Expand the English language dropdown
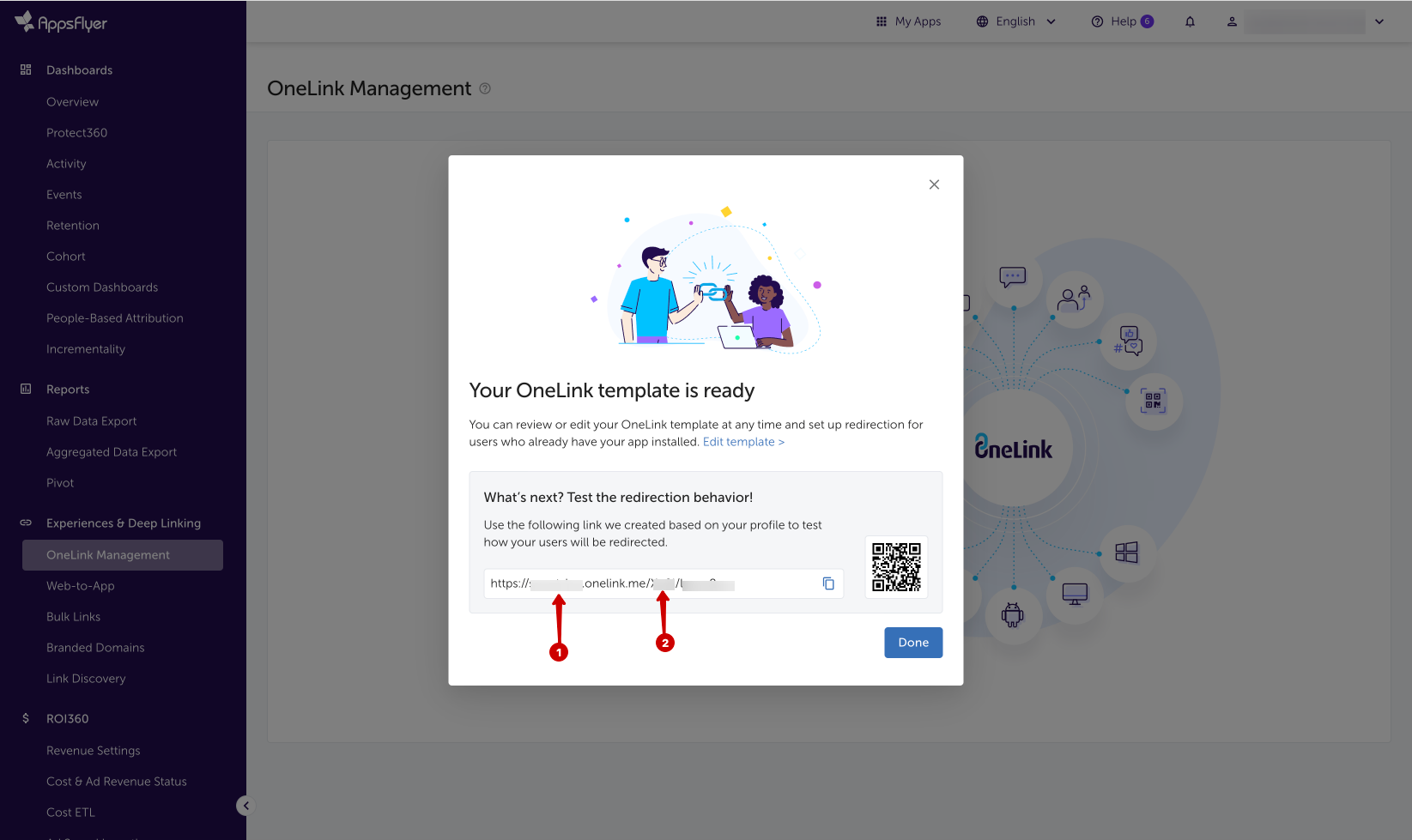The image size is (1412, 840). tap(1051, 21)
